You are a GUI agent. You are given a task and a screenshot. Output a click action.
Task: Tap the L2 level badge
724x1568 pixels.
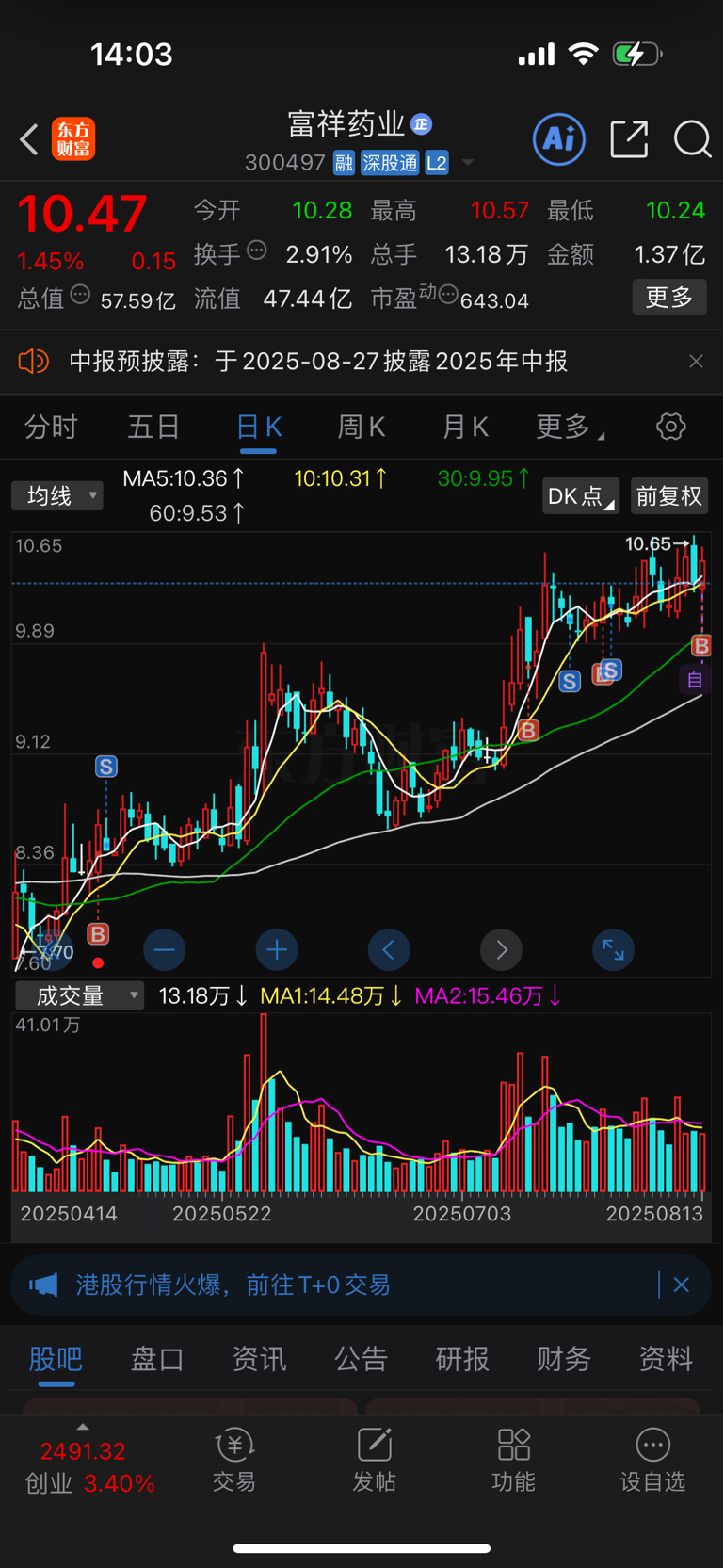pyautogui.click(x=437, y=163)
